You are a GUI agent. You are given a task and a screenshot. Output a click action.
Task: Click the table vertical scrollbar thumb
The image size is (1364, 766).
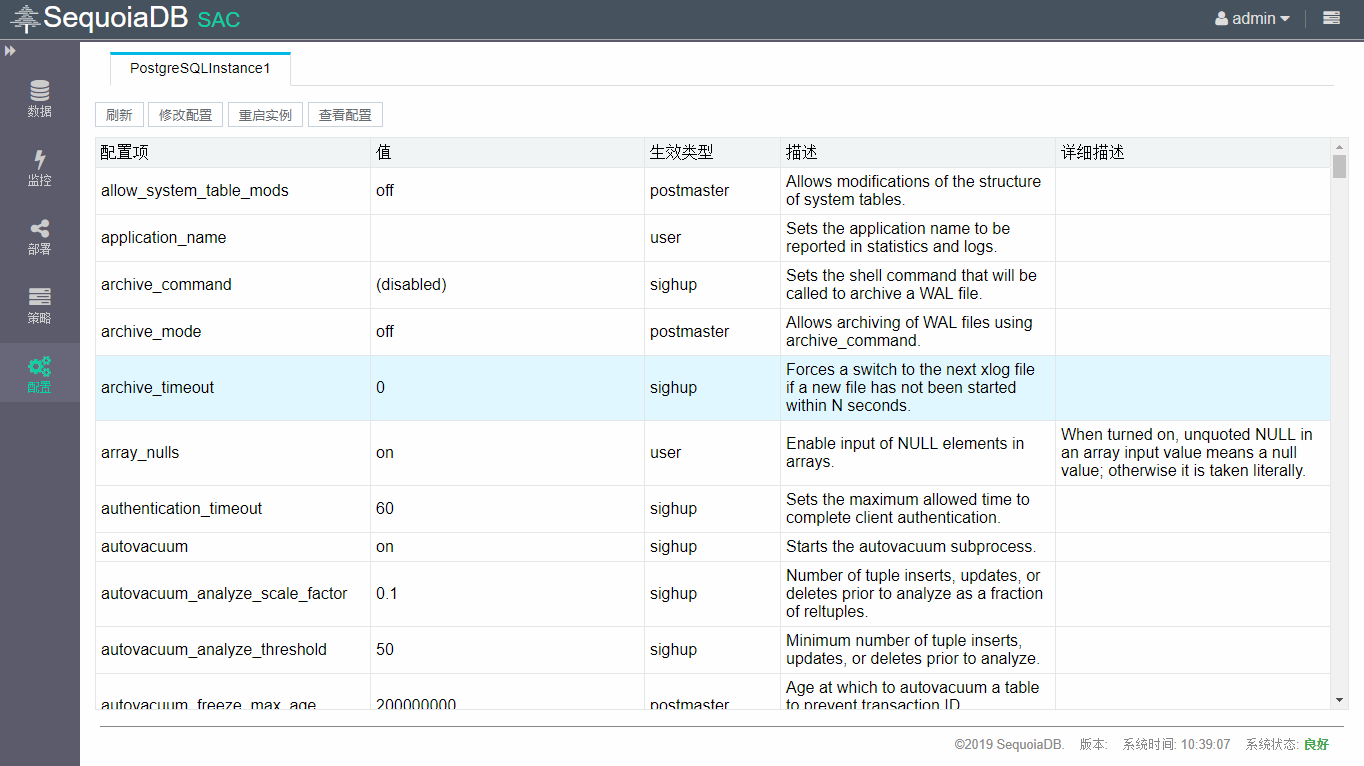coord(1340,166)
